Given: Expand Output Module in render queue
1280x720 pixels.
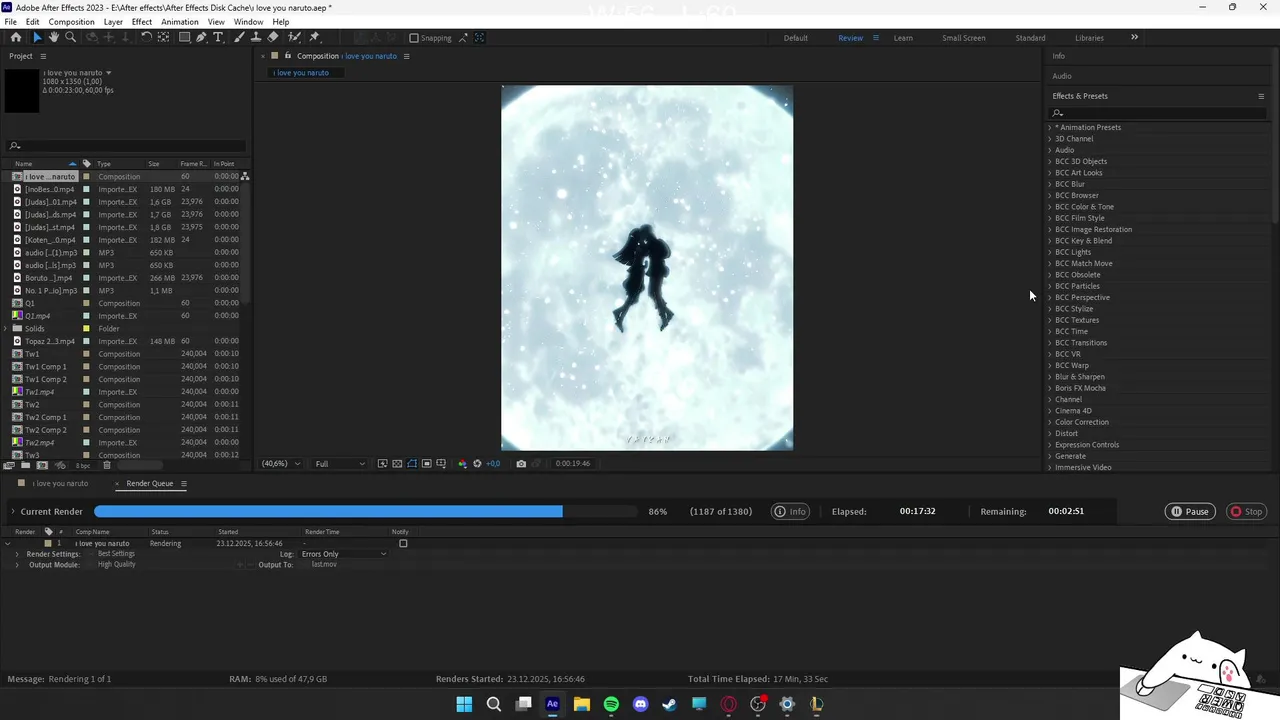Looking at the screenshot, I should (x=17, y=565).
